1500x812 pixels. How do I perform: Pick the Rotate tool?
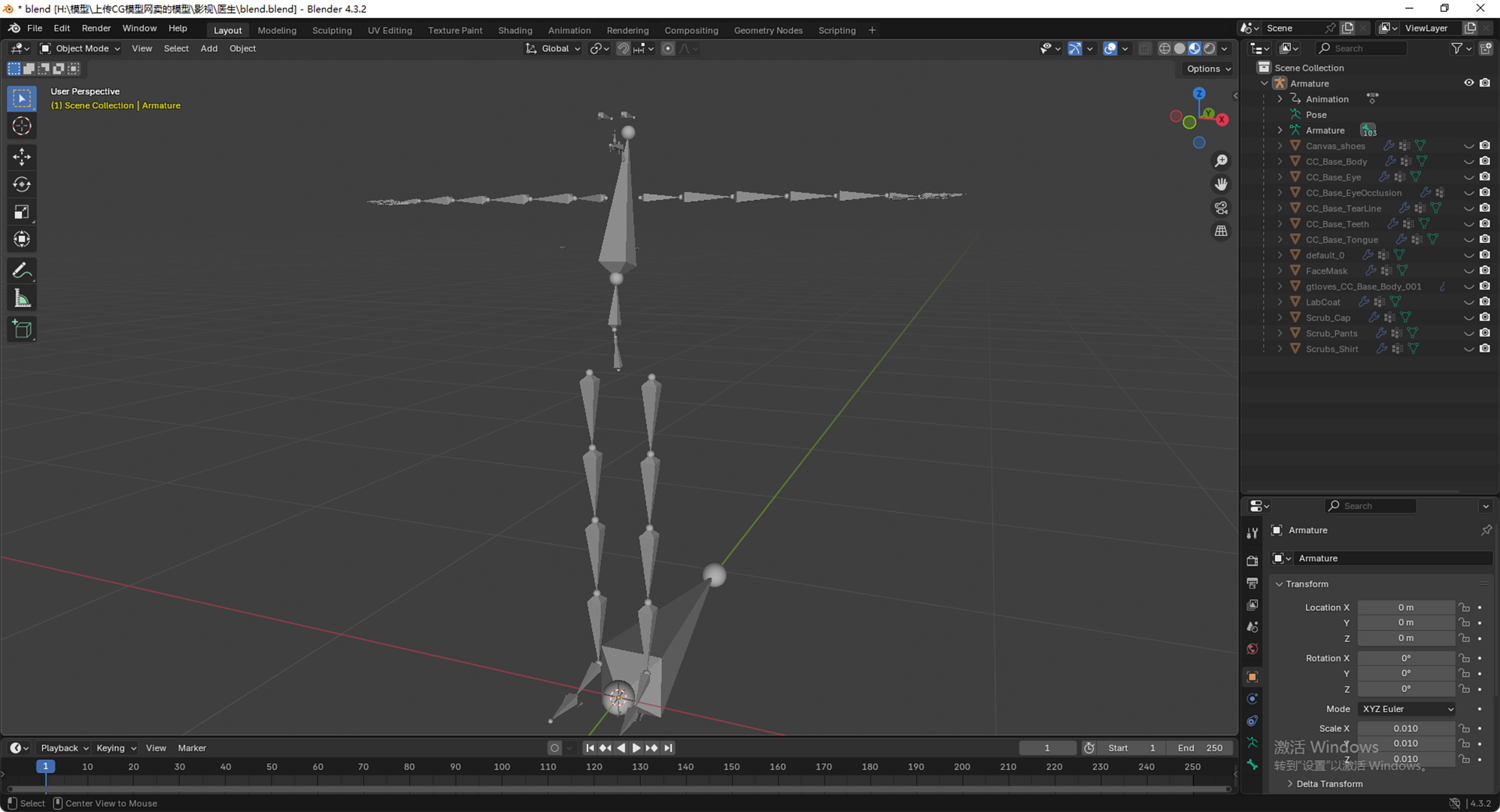point(22,184)
